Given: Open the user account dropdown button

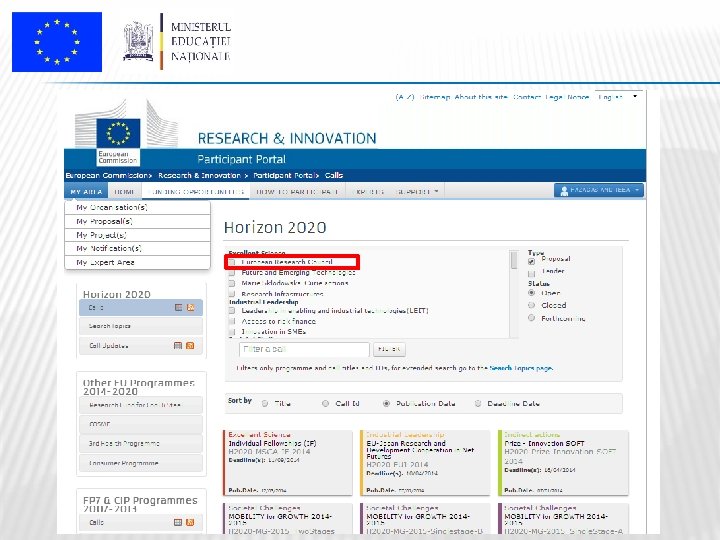Looking at the screenshot, I should pyautogui.click(x=599, y=190).
